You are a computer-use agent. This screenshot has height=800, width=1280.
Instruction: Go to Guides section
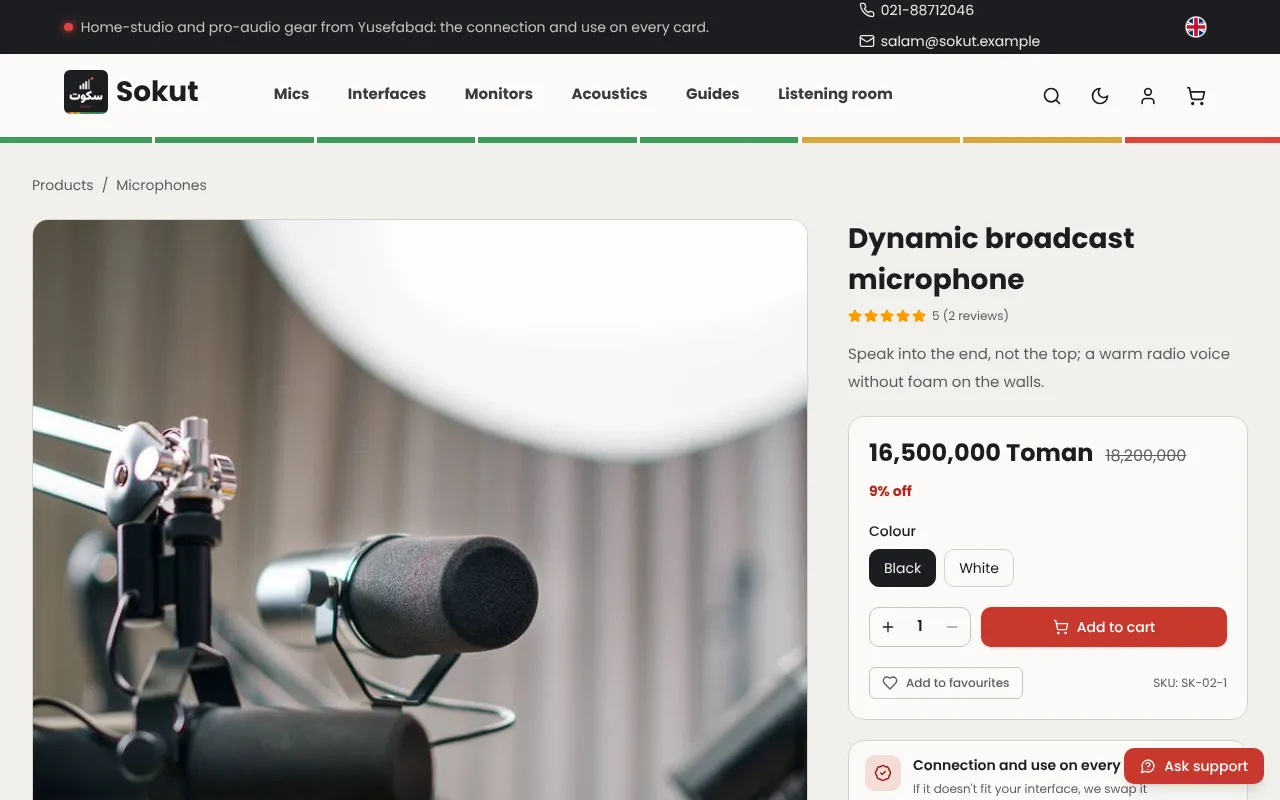[x=713, y=94]
